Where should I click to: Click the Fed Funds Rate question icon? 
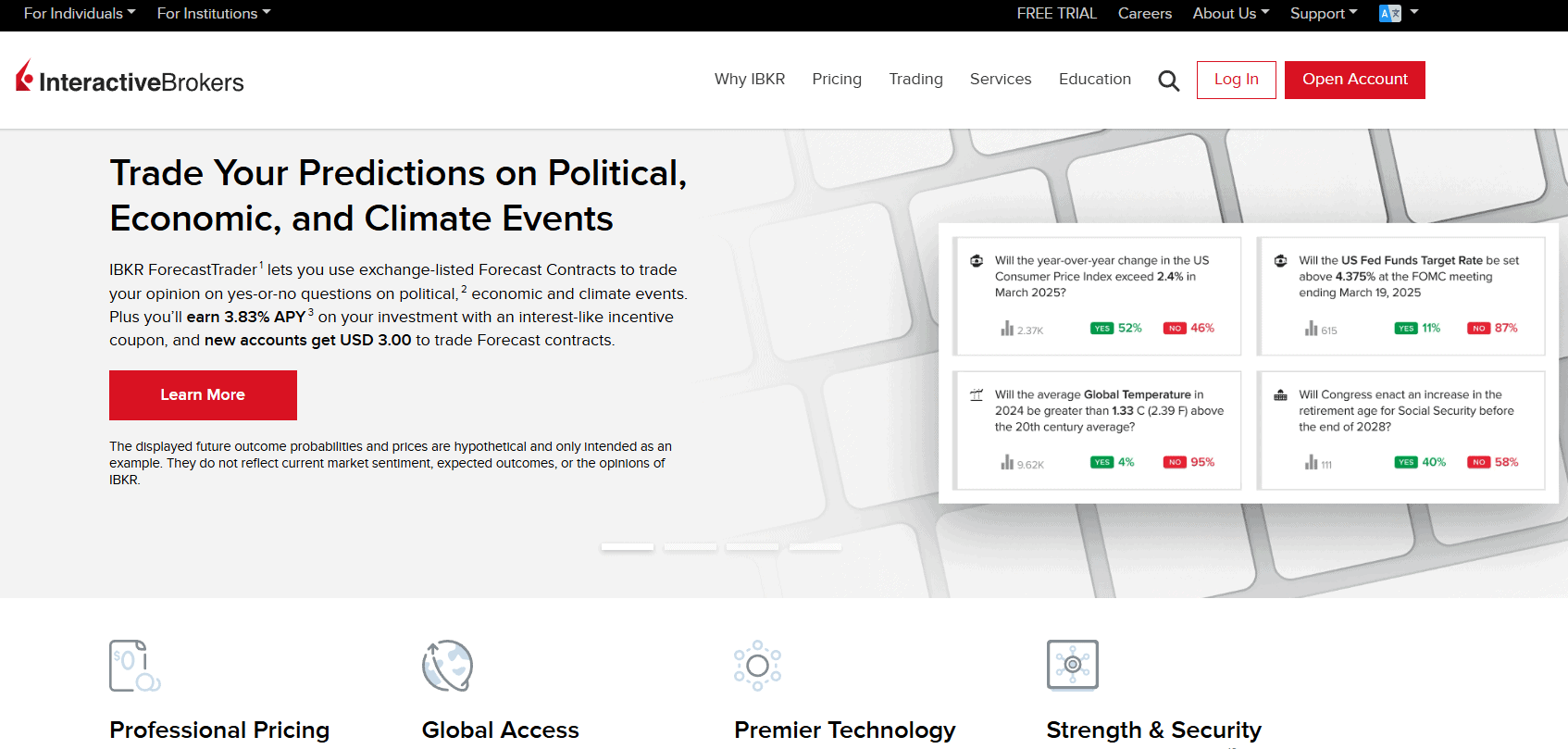(1281, 261)
